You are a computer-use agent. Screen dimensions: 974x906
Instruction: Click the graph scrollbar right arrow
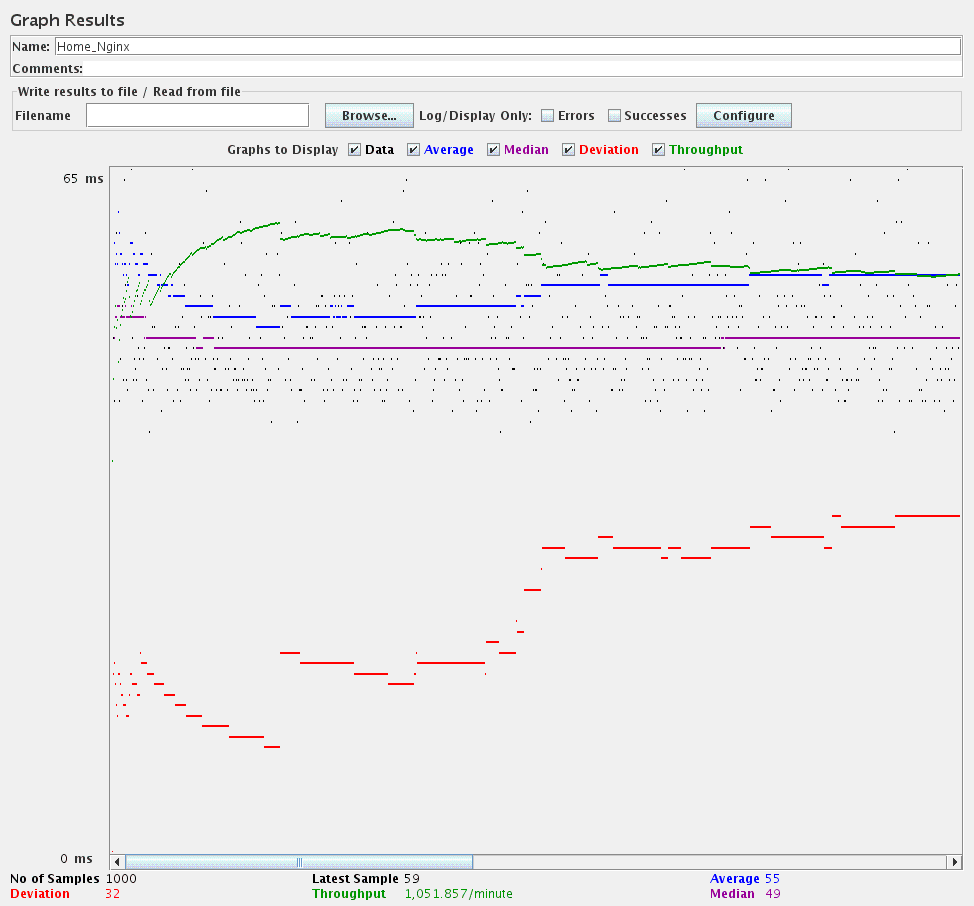(x=955, y=862)
